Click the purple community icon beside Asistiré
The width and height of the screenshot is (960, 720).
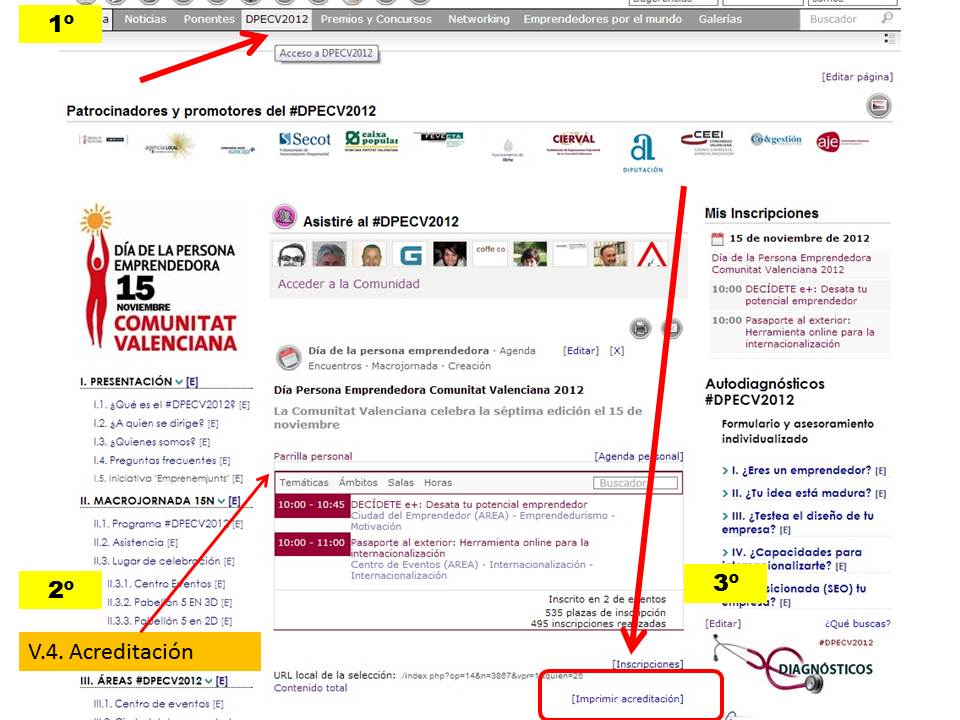[x=285, y=217]
